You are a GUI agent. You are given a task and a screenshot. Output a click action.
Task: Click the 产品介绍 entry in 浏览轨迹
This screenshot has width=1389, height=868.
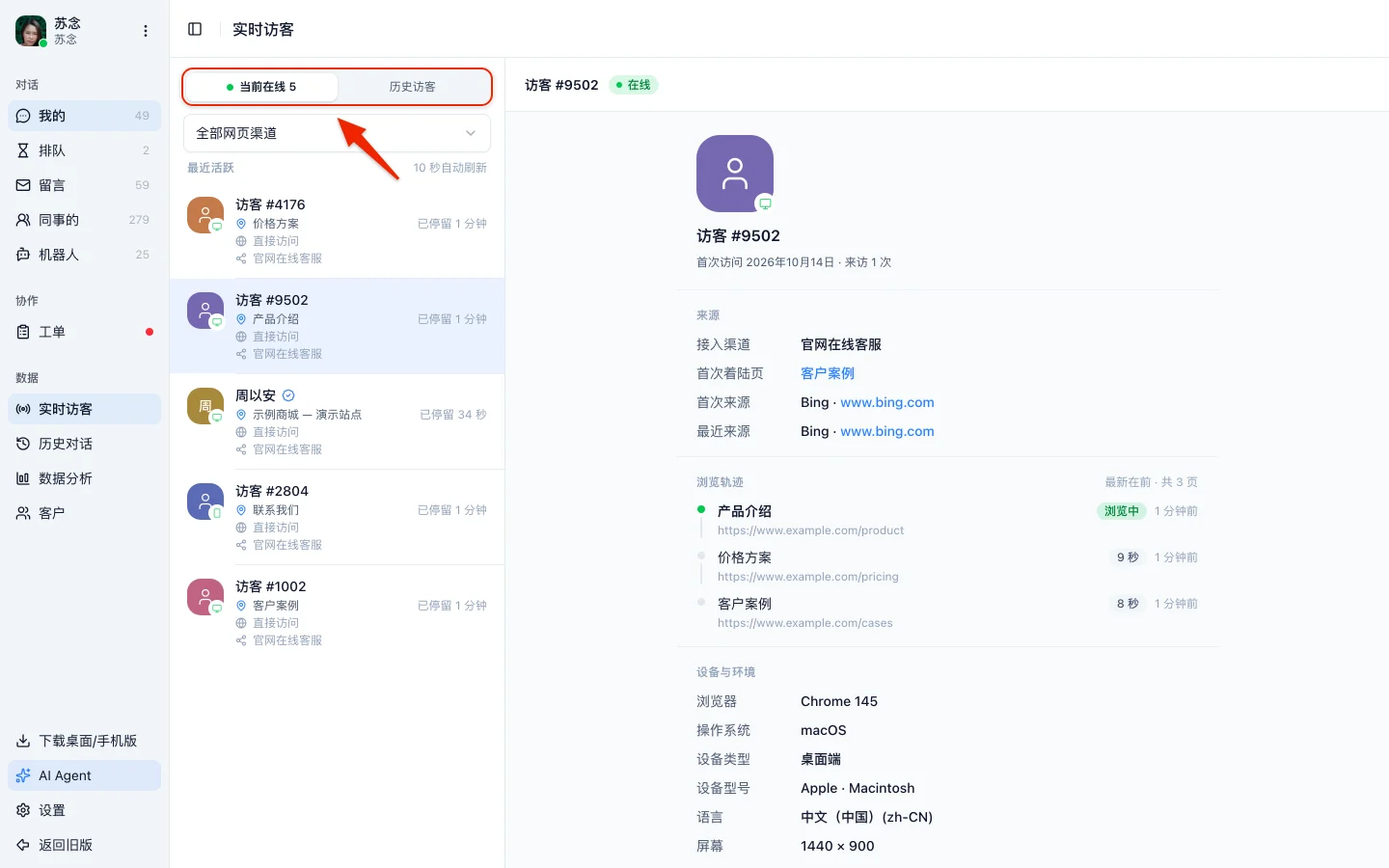tap(745, 511)
